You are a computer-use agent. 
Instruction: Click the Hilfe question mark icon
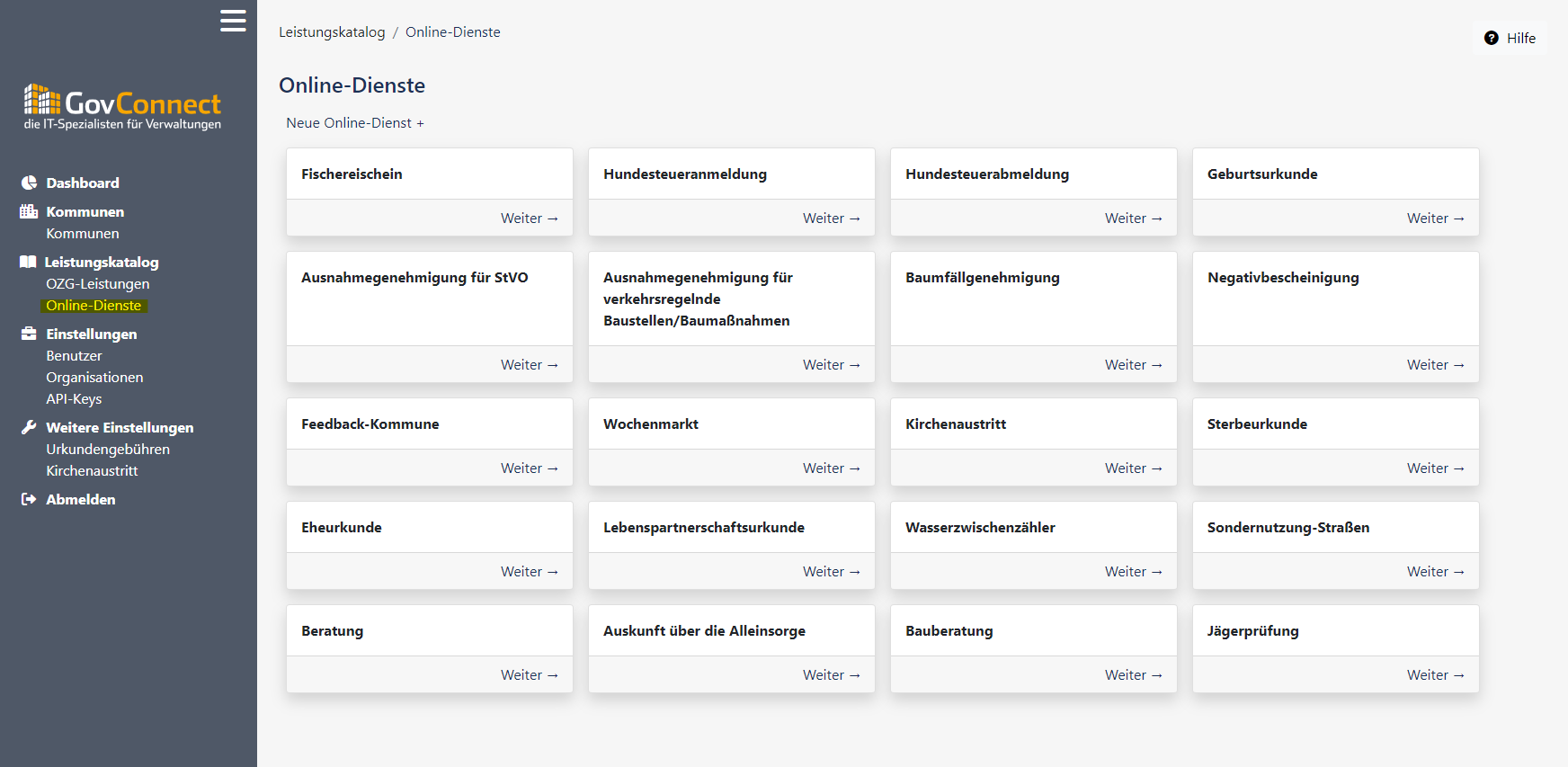click(x=1492, y=38)
